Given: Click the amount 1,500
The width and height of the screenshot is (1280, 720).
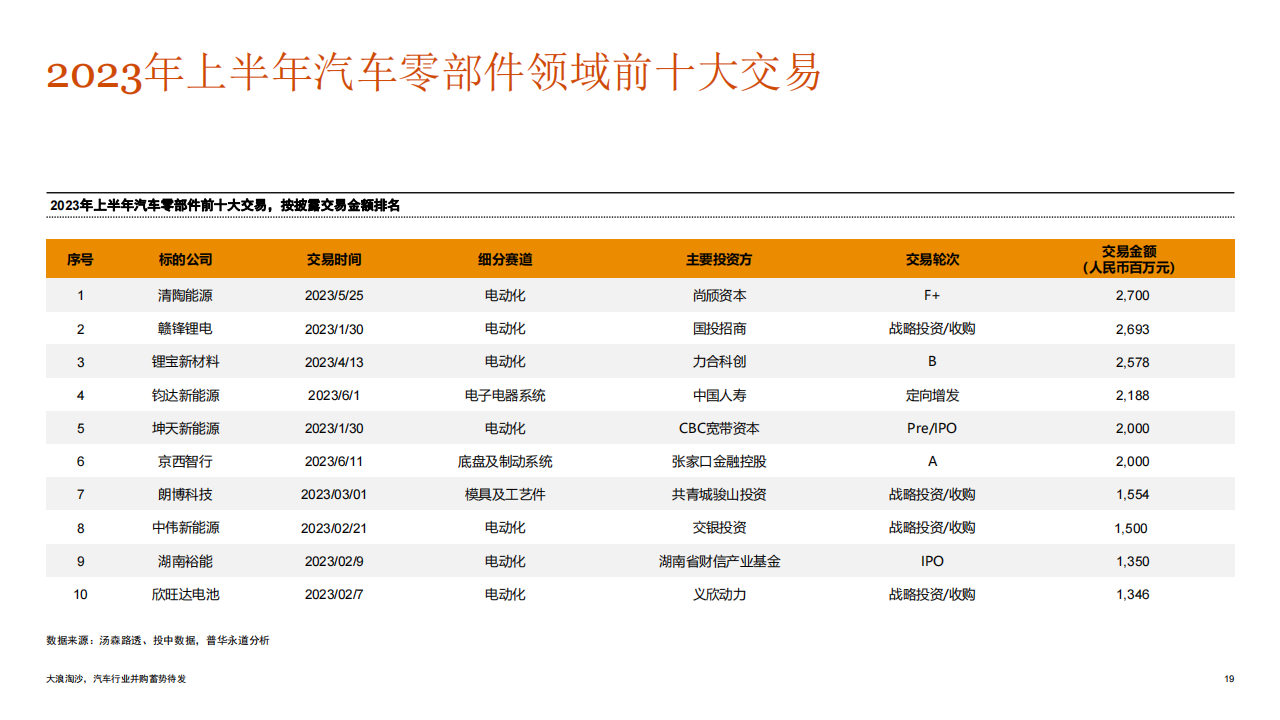Looking at the screenshot, I should (1132, 527).
